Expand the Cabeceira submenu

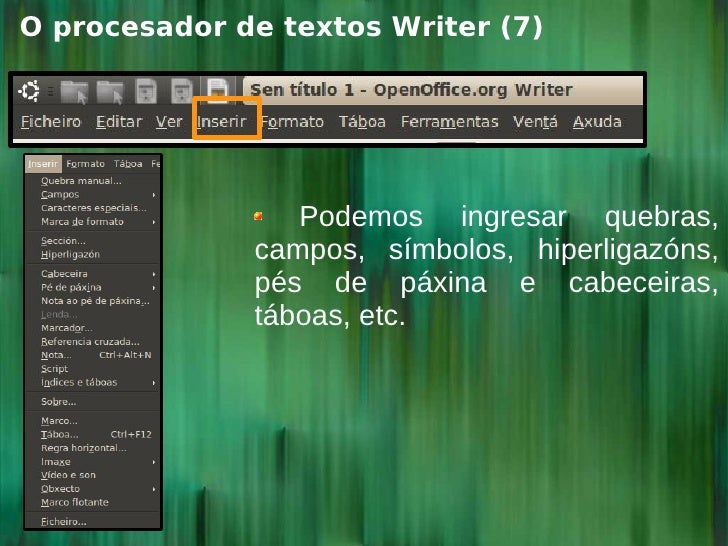pos(93,274)
